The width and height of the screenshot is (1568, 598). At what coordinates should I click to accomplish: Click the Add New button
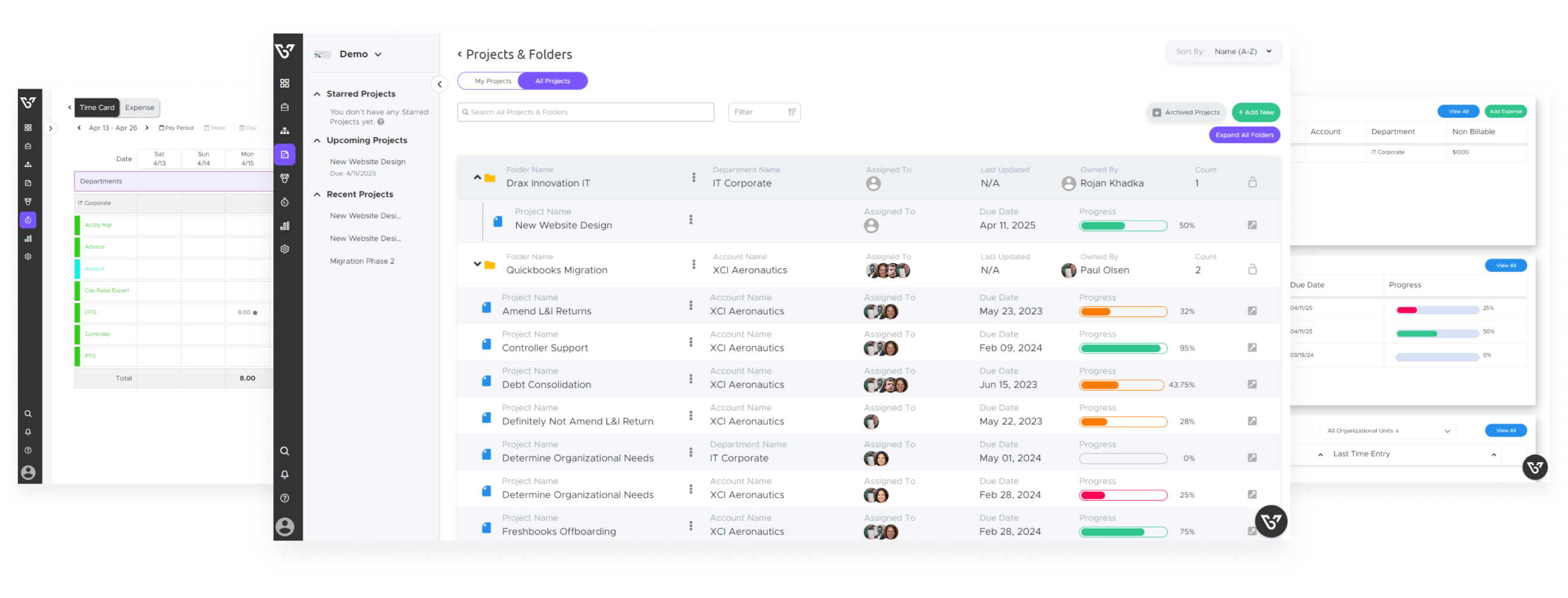pos(1255,112)
